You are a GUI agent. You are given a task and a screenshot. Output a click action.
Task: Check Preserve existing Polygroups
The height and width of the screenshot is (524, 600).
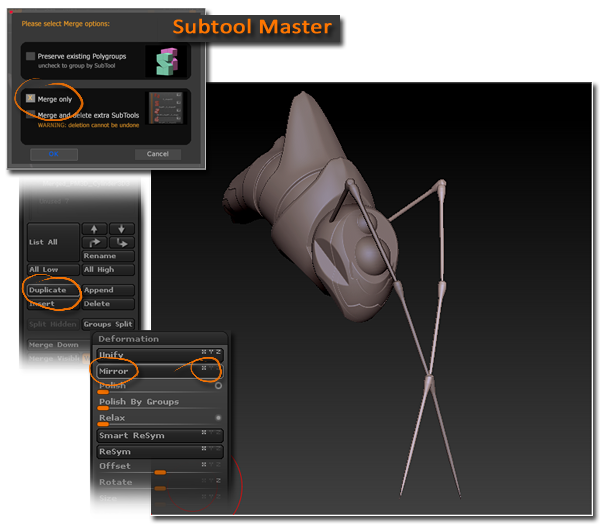(31, 56)
